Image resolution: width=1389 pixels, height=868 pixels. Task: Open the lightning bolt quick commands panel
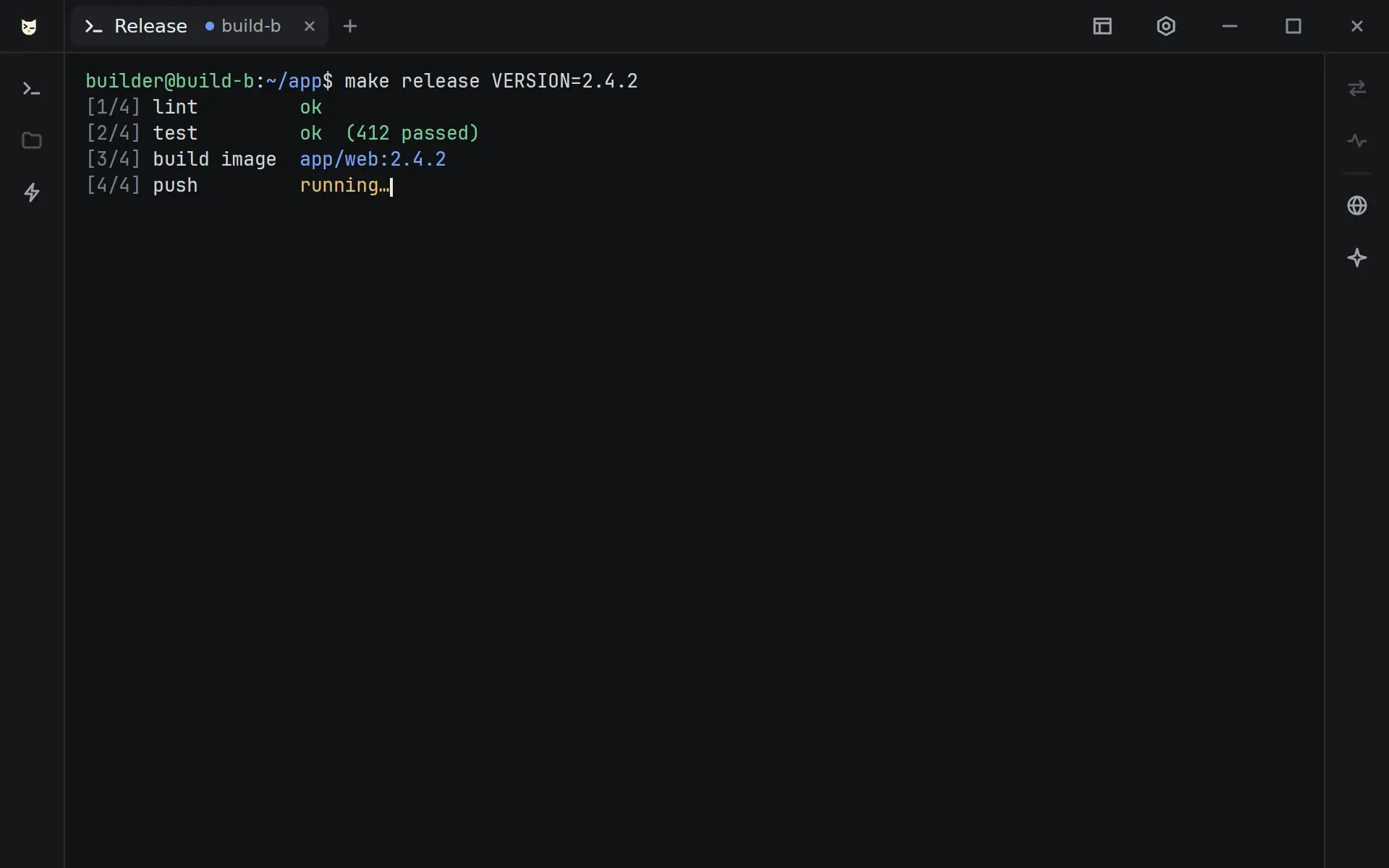[32, 192]
